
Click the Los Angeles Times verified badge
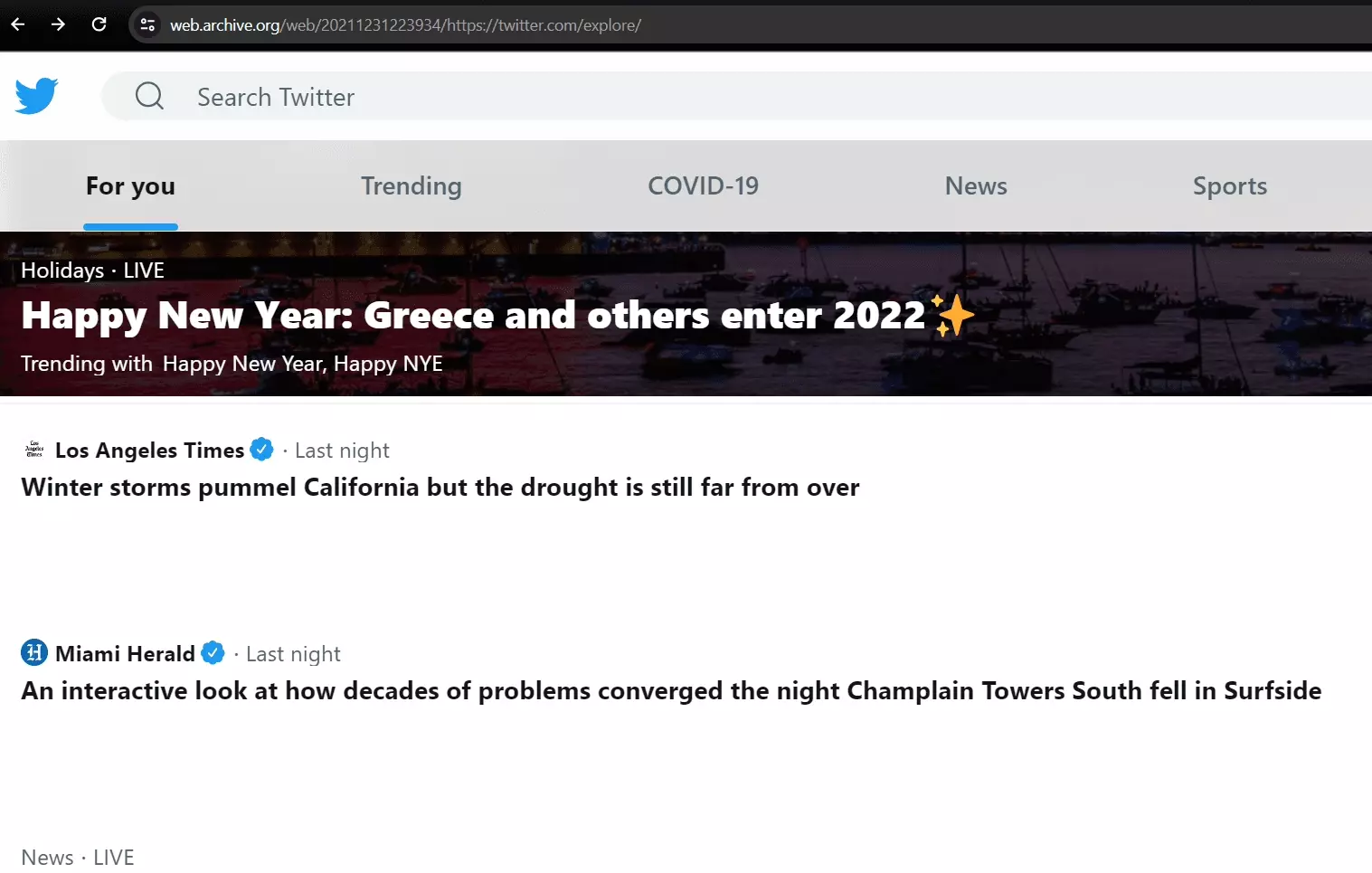click(261, 450)
